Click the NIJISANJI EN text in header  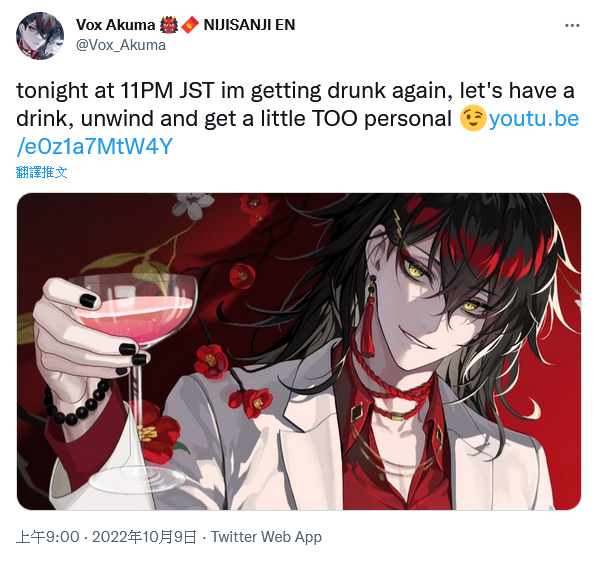[249, 25]
